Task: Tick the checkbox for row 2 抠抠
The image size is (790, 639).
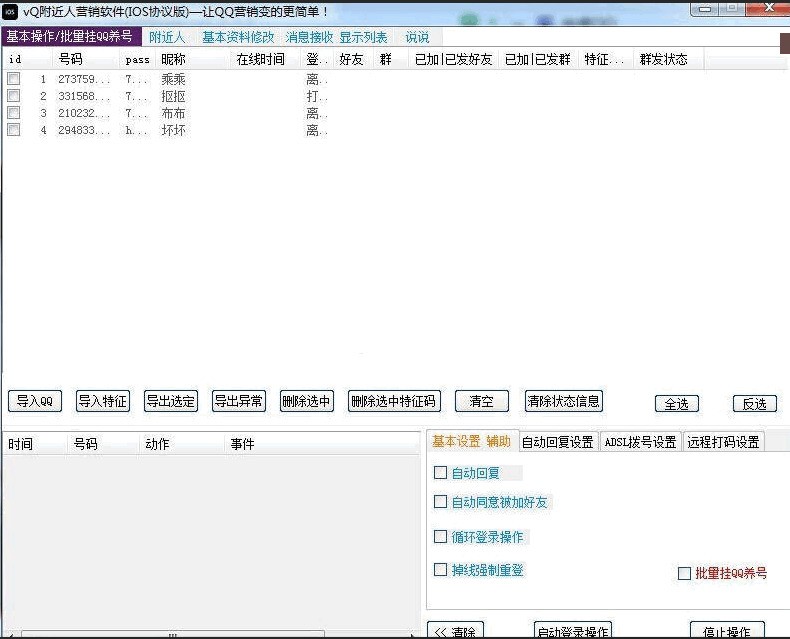Action: click(x=14, y=96)
